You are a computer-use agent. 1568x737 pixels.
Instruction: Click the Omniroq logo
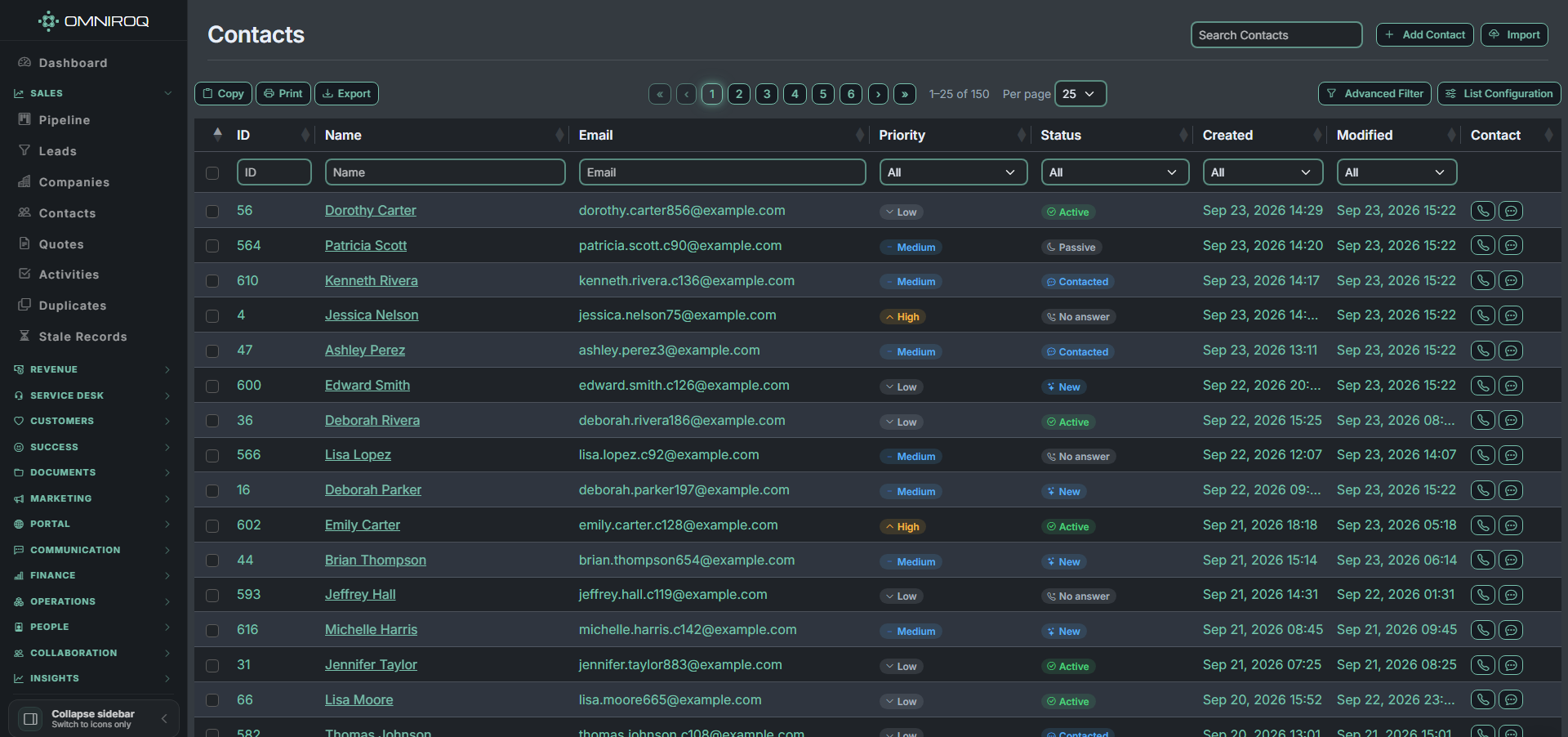pos(94,21)
